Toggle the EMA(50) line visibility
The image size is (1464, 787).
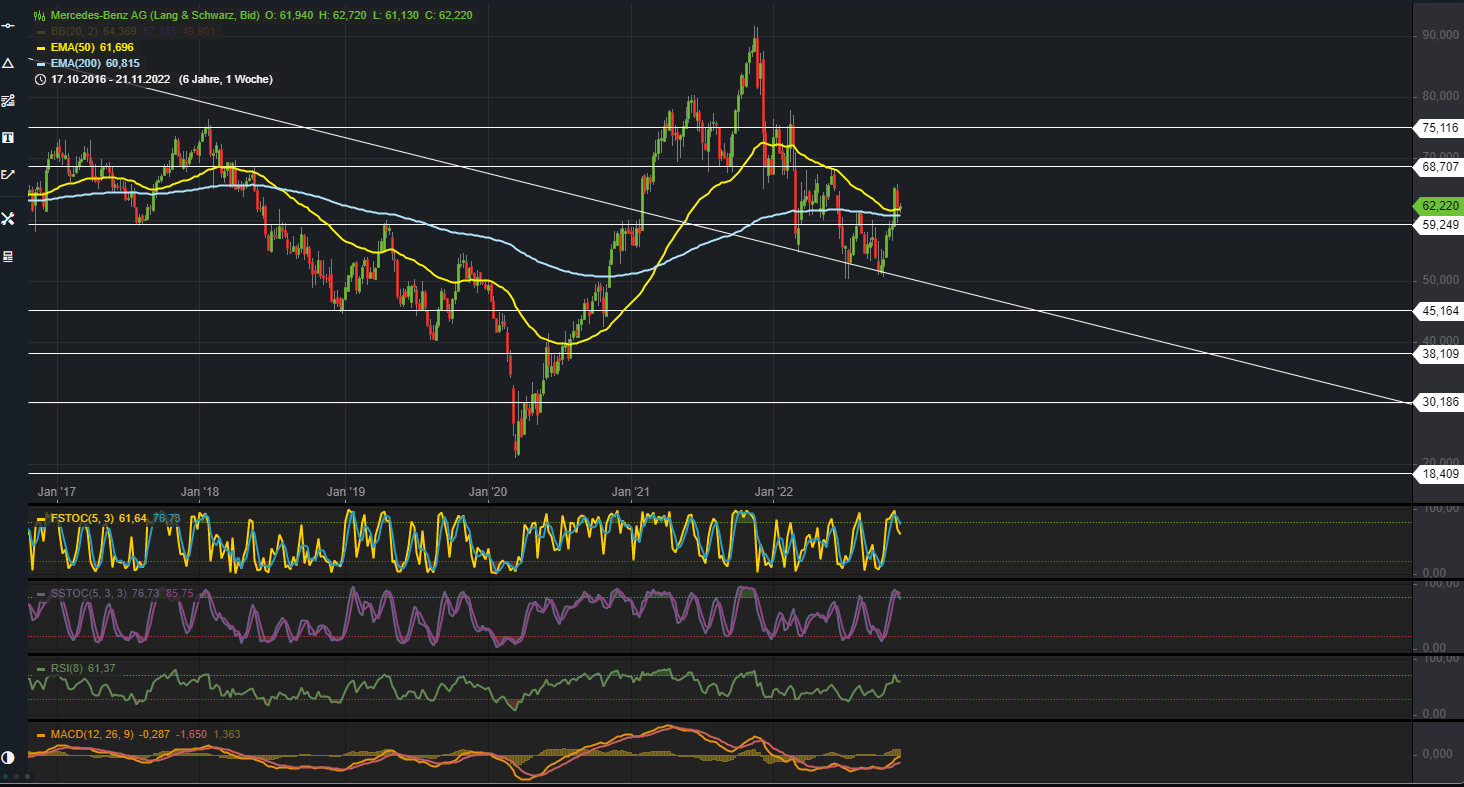[39, 47]
